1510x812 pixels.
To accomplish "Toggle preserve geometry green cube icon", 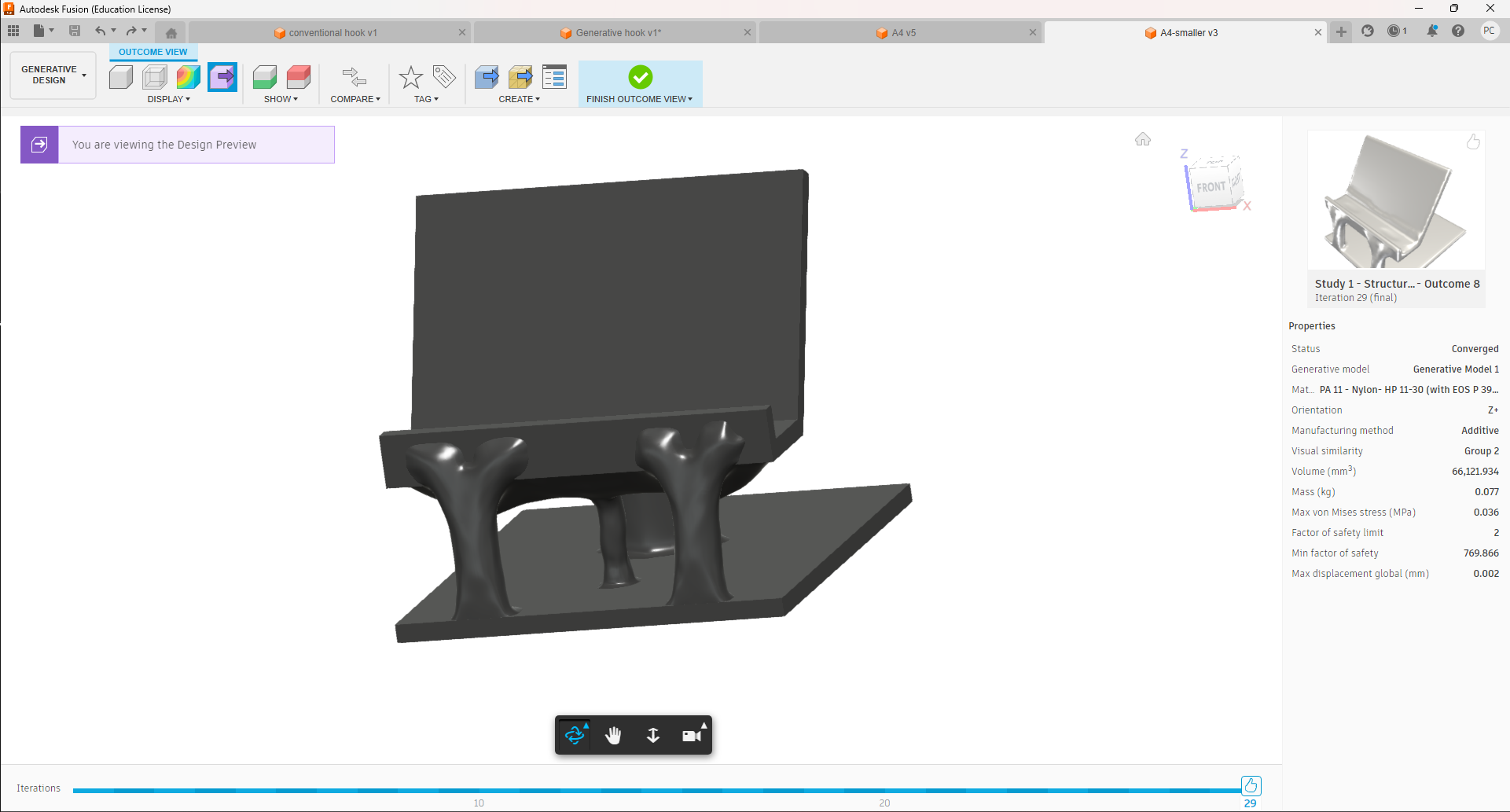I will (x=265, y=77).
